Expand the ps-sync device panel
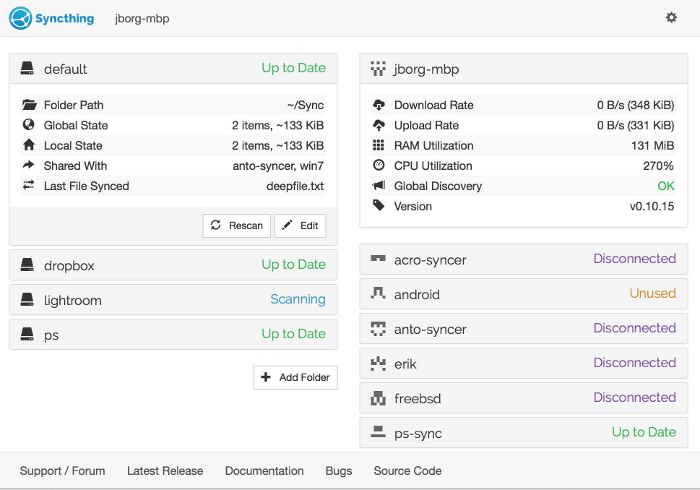The width and height of the screenshot is (700, 490). click(523, 433)
